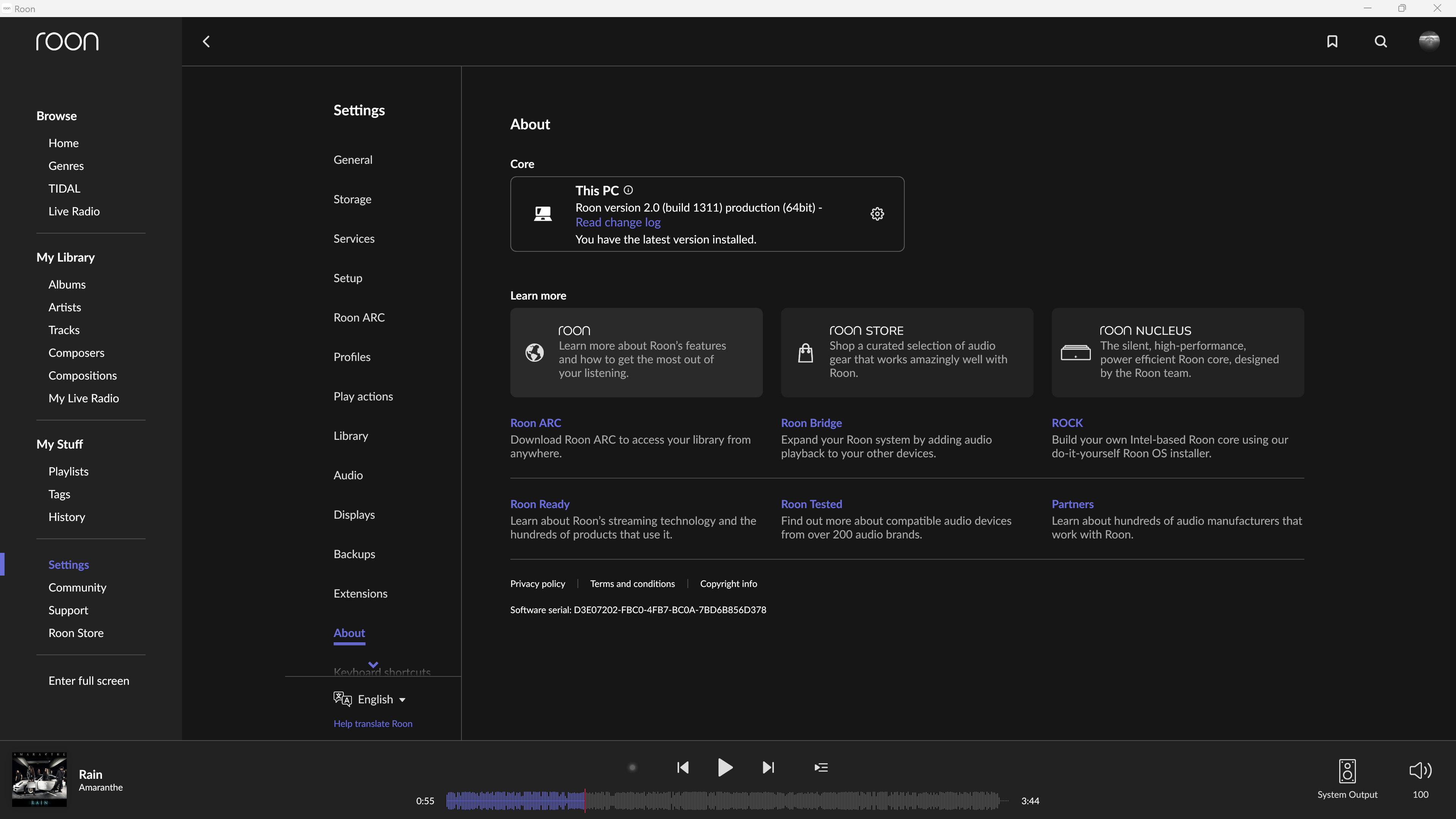Open Albums in My Library
This screenshot has height=819, width=1456.
point(67,284)
